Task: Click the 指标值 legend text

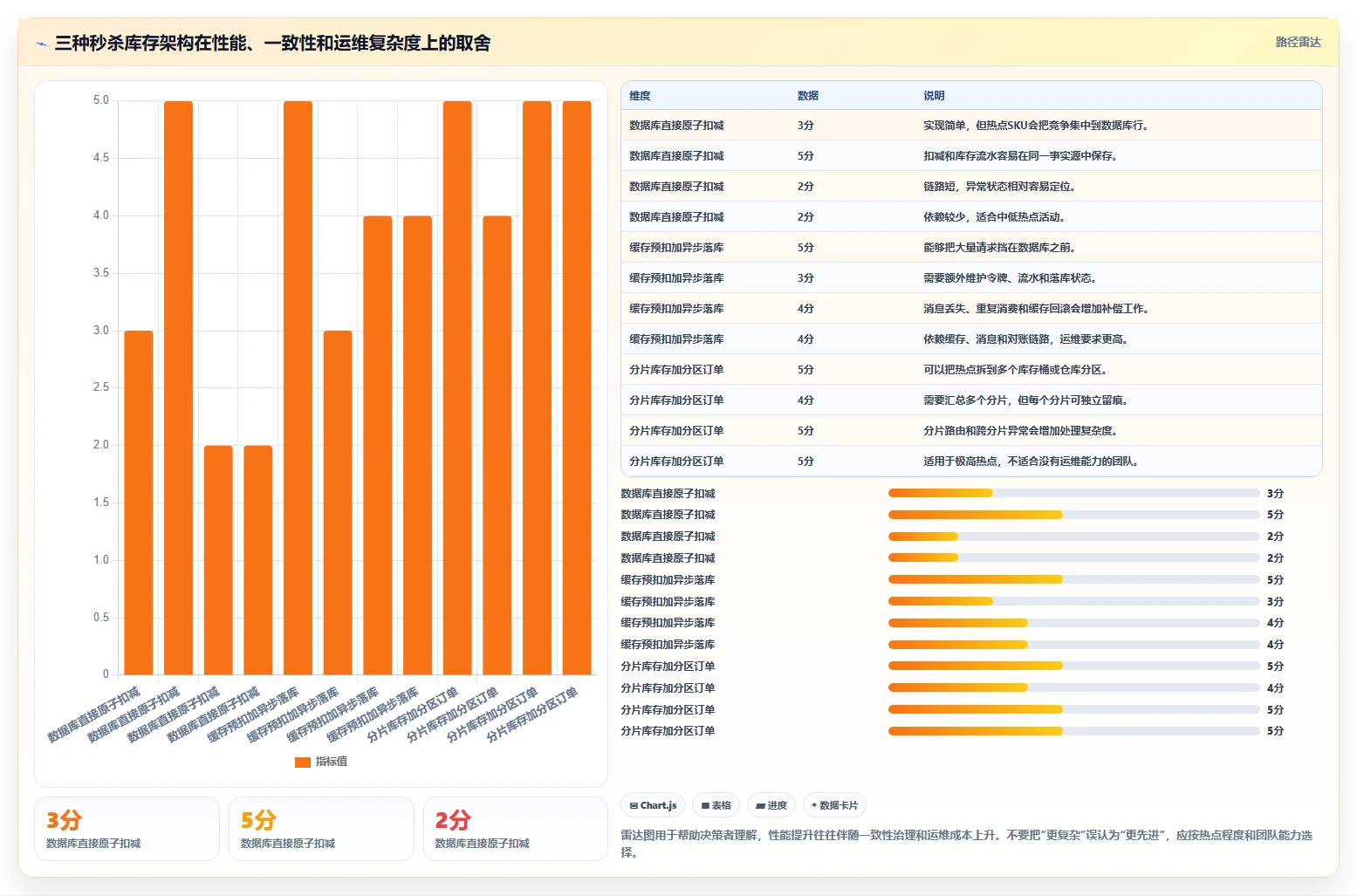Action: [332, 762]
